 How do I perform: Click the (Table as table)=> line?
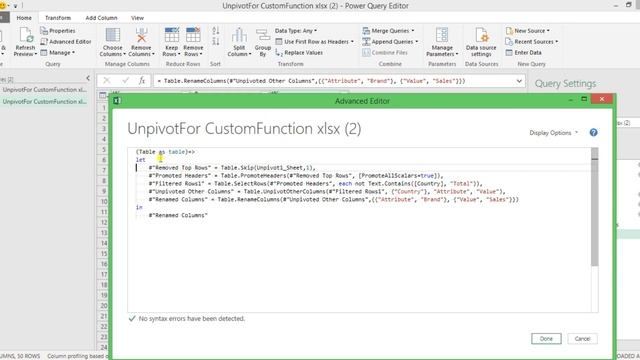coord(165,152)
